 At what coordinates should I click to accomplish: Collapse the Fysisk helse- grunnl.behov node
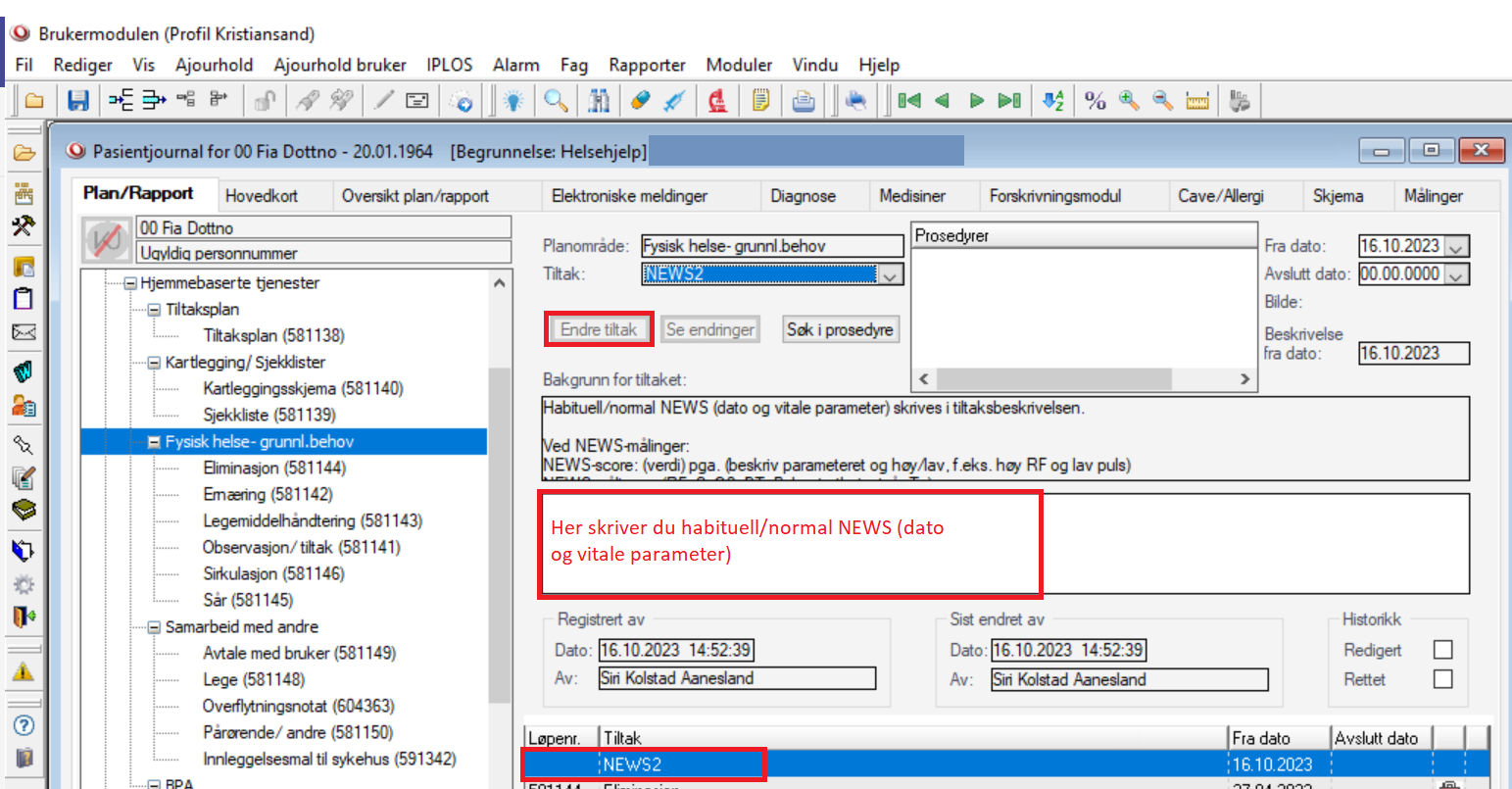154,442
